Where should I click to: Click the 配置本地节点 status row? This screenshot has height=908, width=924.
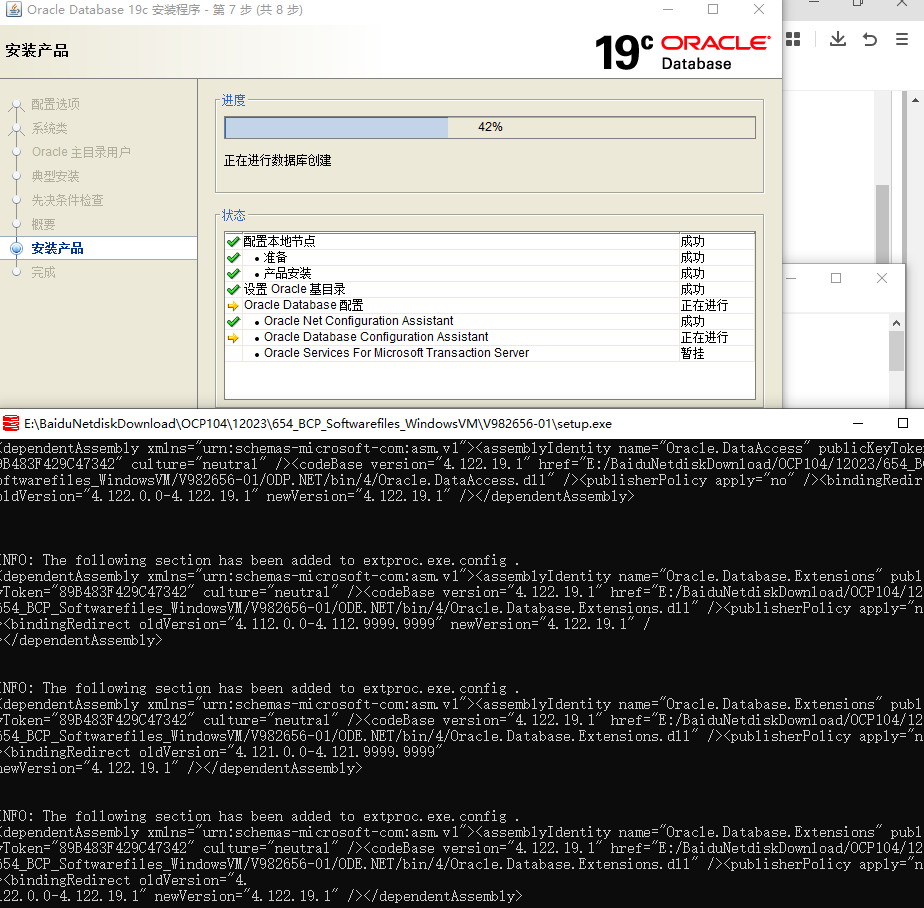click(490, 242)
